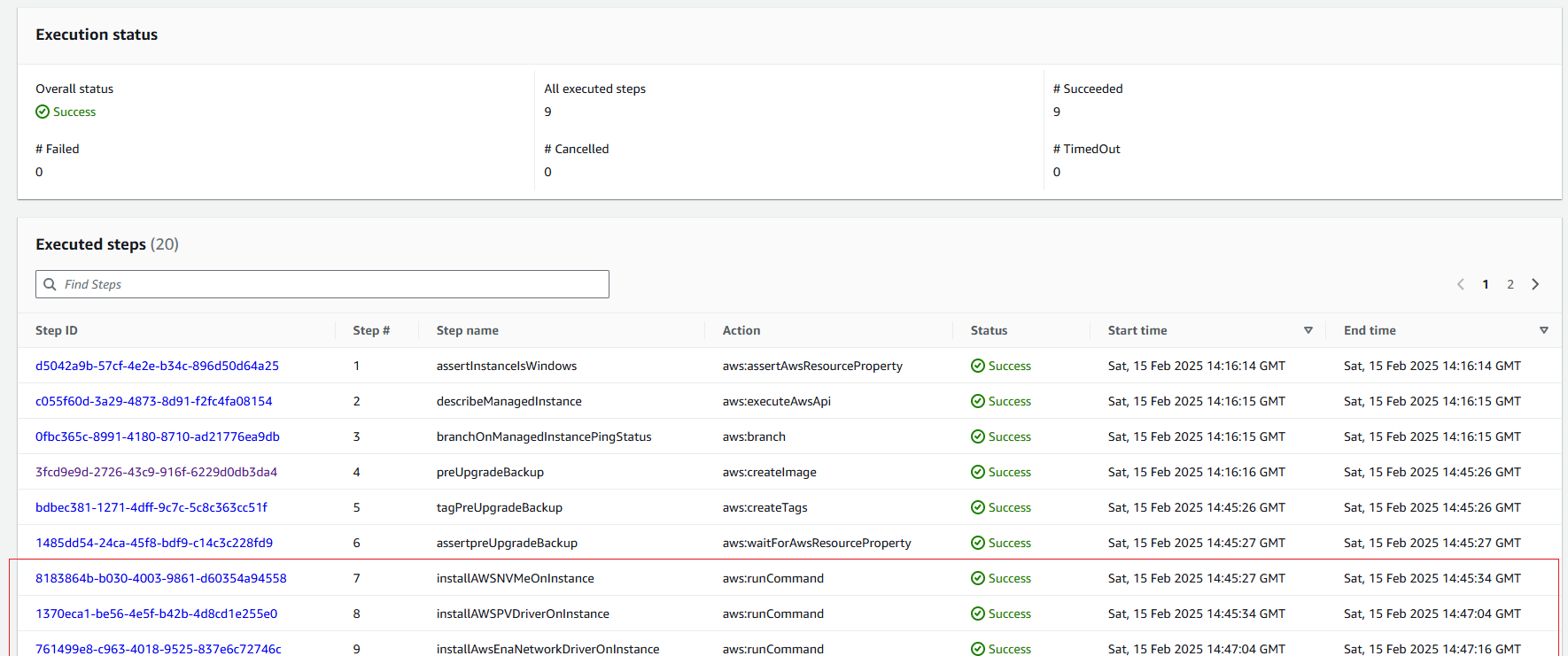Sort by Start time using arrow
1568x656 pixels.
pos(1308,330)
